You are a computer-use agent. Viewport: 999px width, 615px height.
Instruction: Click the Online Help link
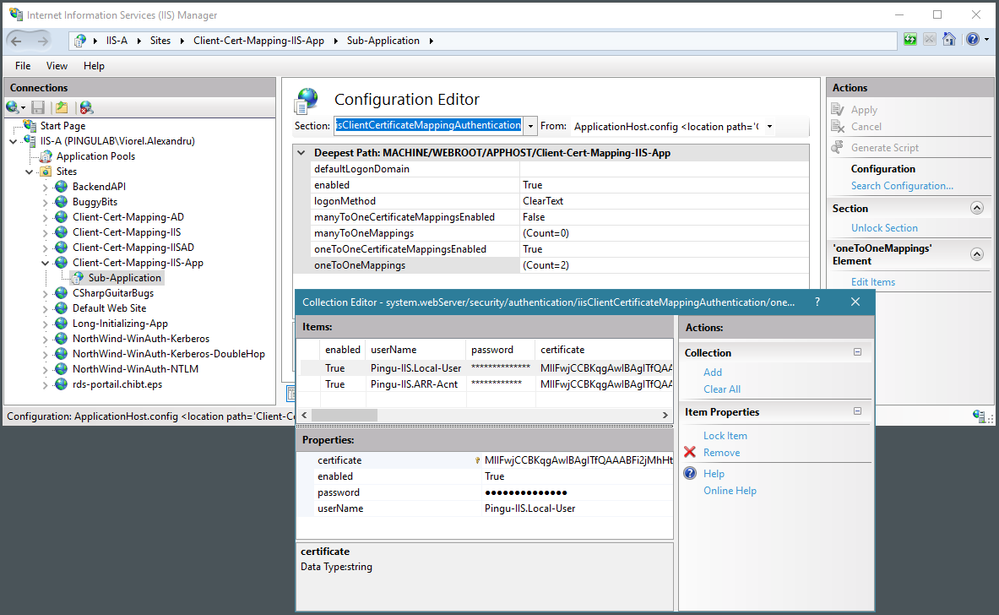pos(729,490)
